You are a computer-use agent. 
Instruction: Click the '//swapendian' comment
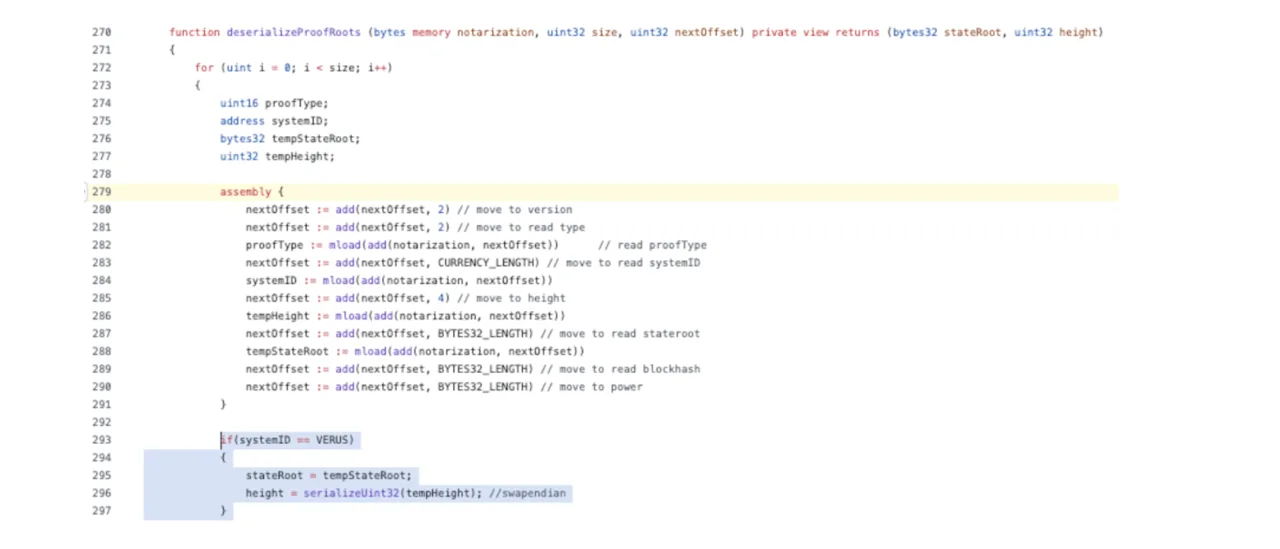coord(528,493)
